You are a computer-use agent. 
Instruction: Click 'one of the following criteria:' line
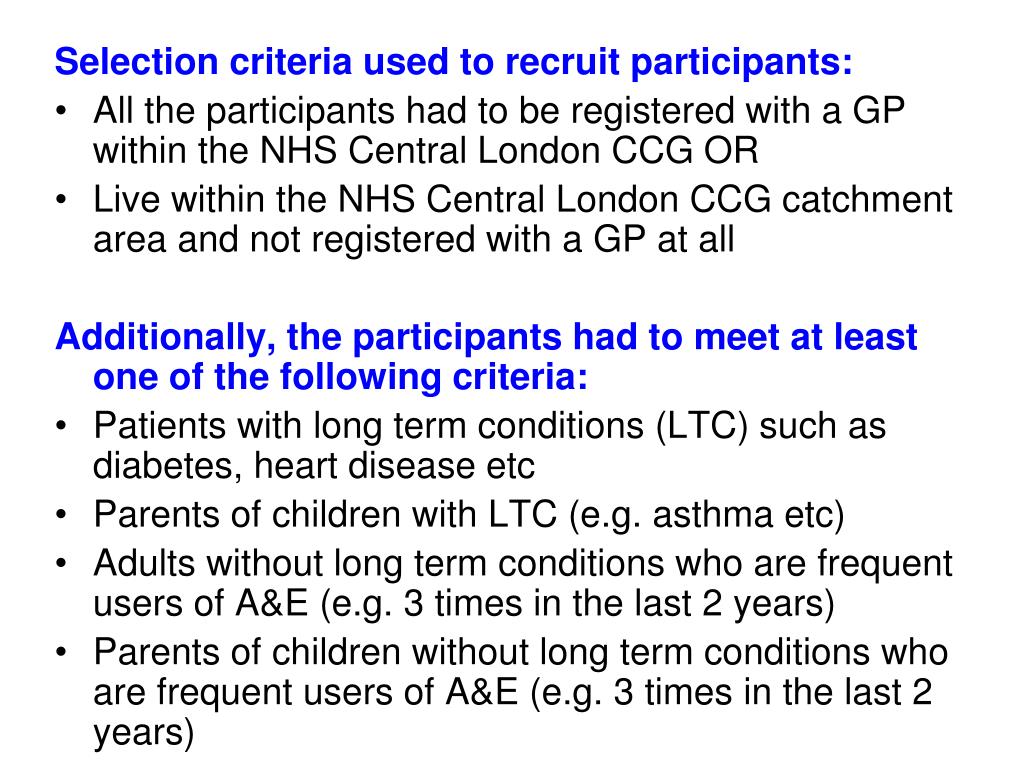(x=340, y=377)
